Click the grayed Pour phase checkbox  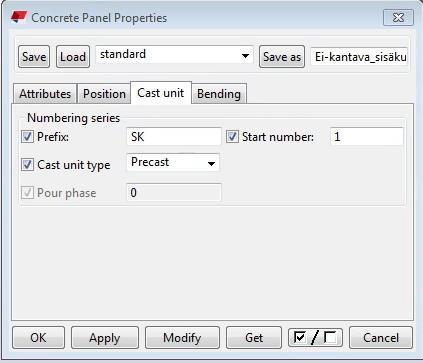point(27,193)
